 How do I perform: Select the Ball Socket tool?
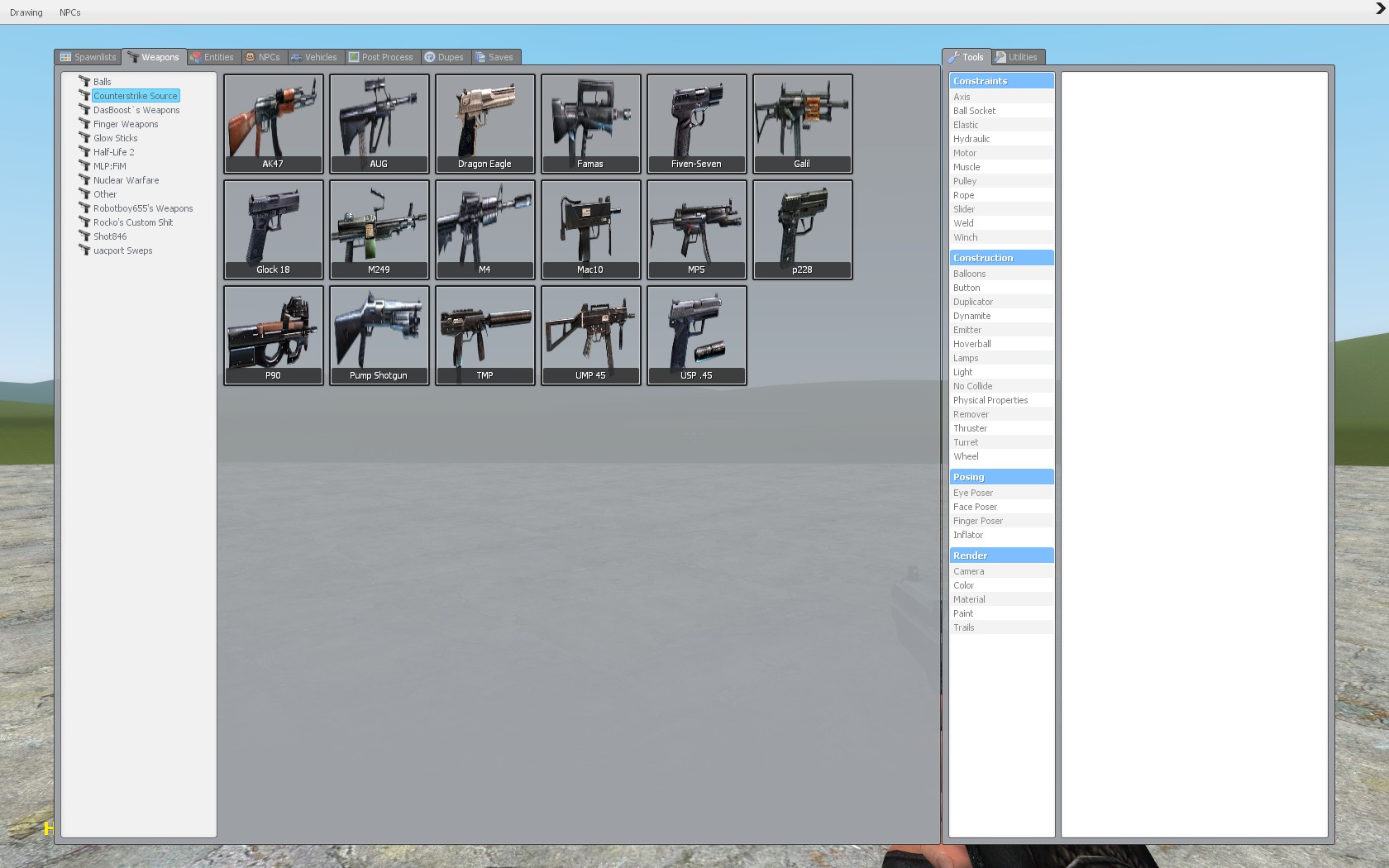[1001, 111]
